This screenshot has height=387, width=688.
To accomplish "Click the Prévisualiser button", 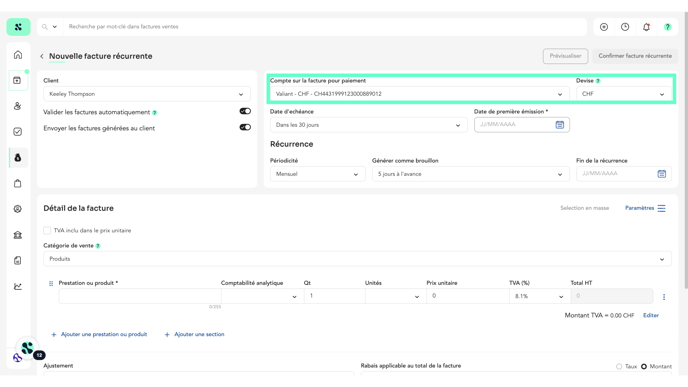I will 565,56.
